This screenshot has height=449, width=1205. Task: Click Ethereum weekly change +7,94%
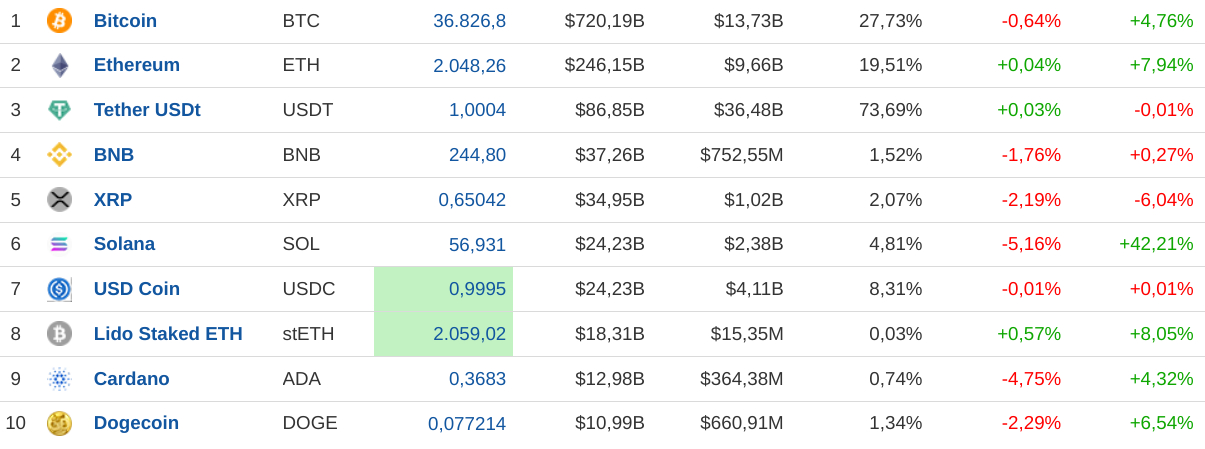point(1162,65)
